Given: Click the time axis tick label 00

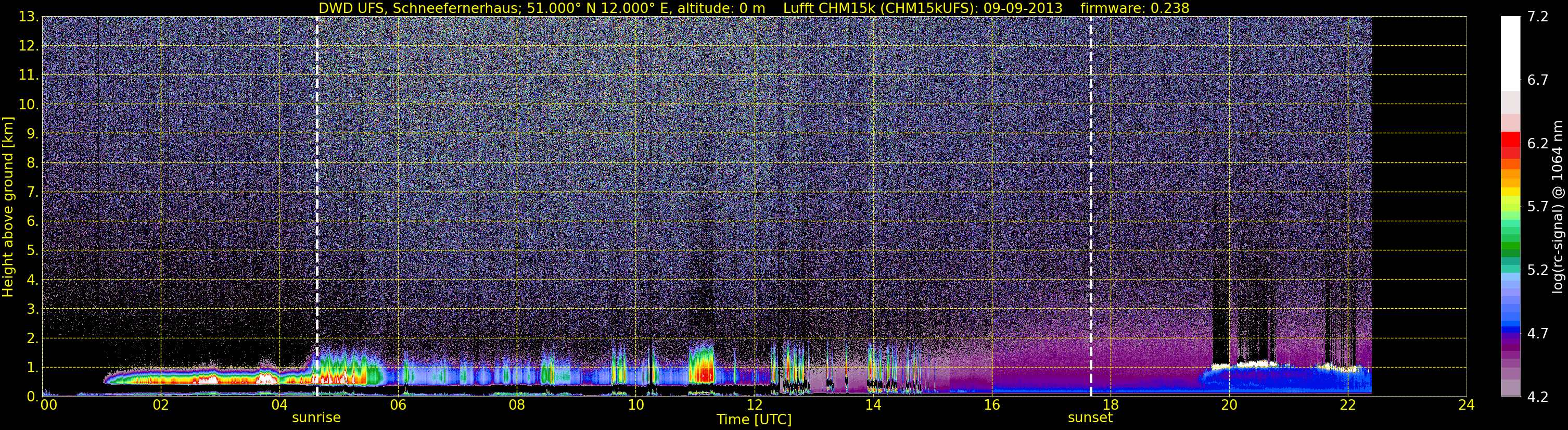Looking at the screenshot, I should tap(48, 405).
